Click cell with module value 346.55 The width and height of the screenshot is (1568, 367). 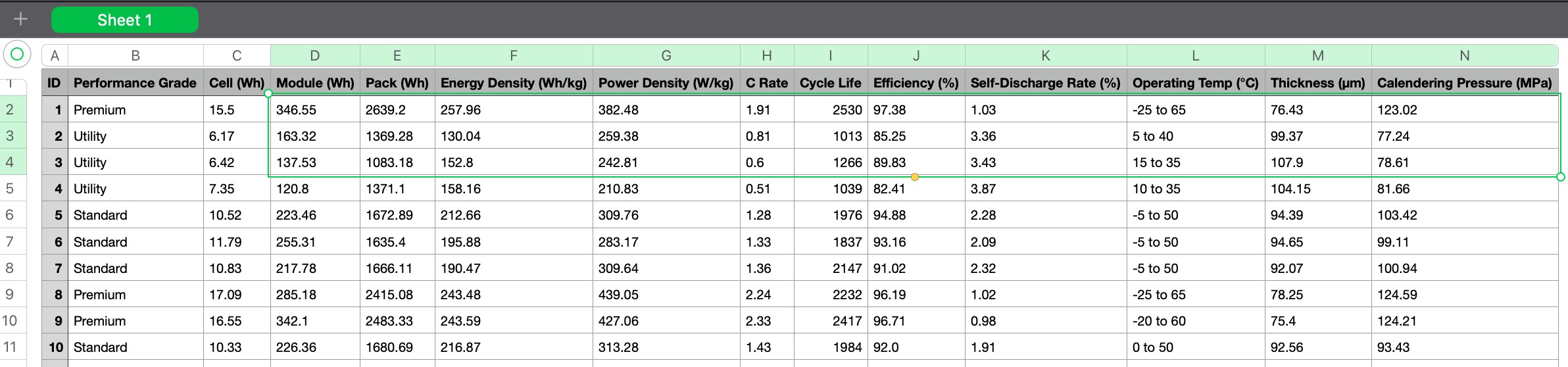[315, 110]
